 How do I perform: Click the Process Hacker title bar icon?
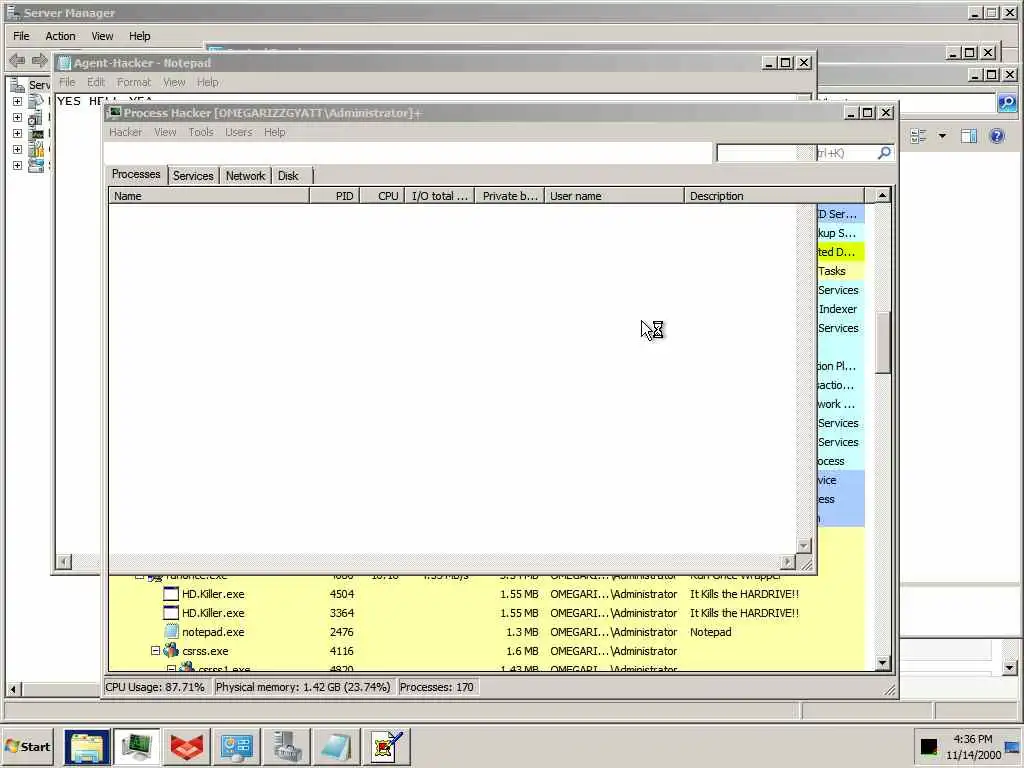tap(115, 113)
